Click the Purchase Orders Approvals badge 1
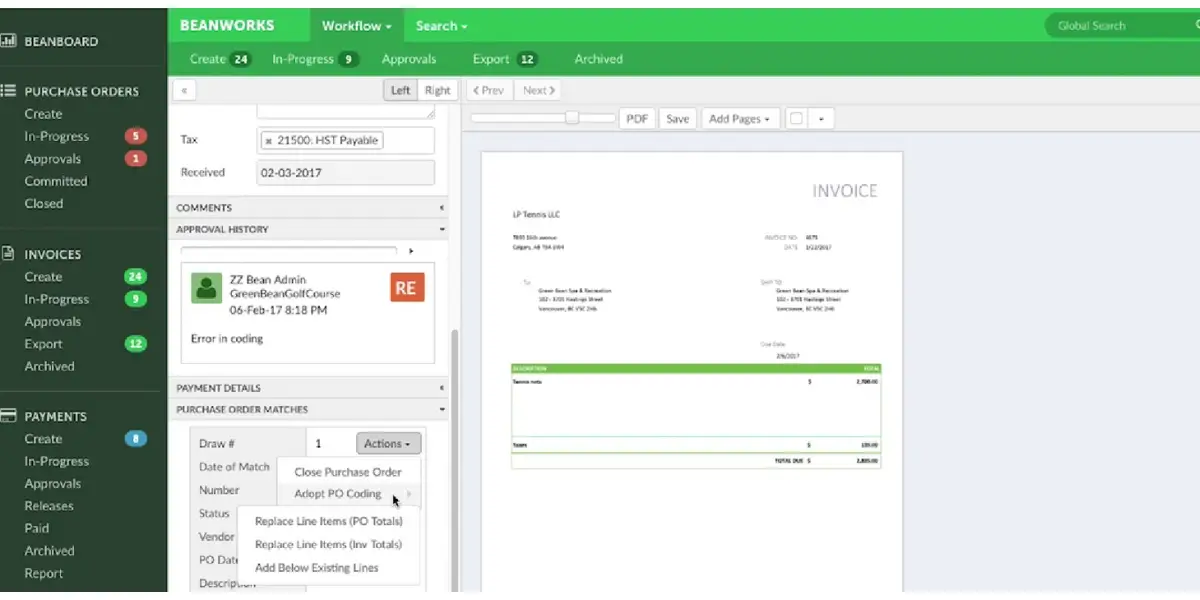Image resolution: width=1200 pixels, height=600 pixels. point(135,159)
